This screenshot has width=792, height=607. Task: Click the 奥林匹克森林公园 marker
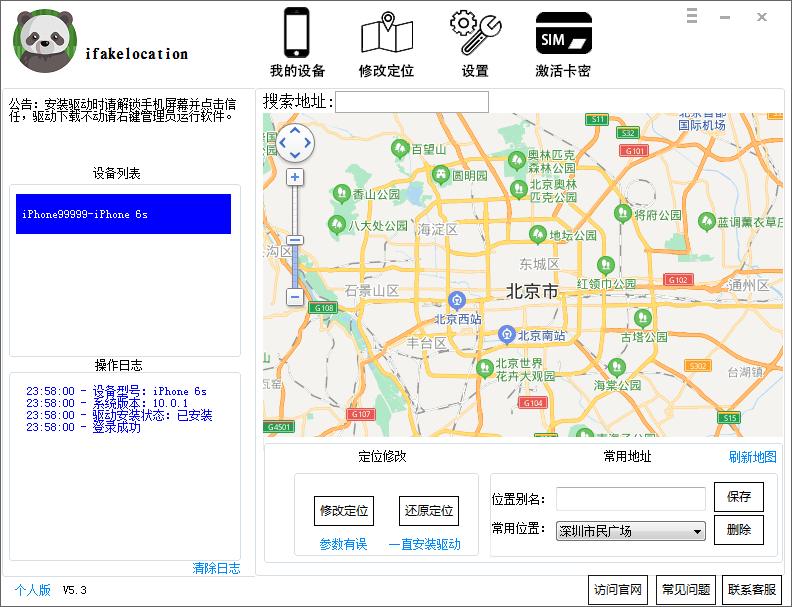click(517, 161)
